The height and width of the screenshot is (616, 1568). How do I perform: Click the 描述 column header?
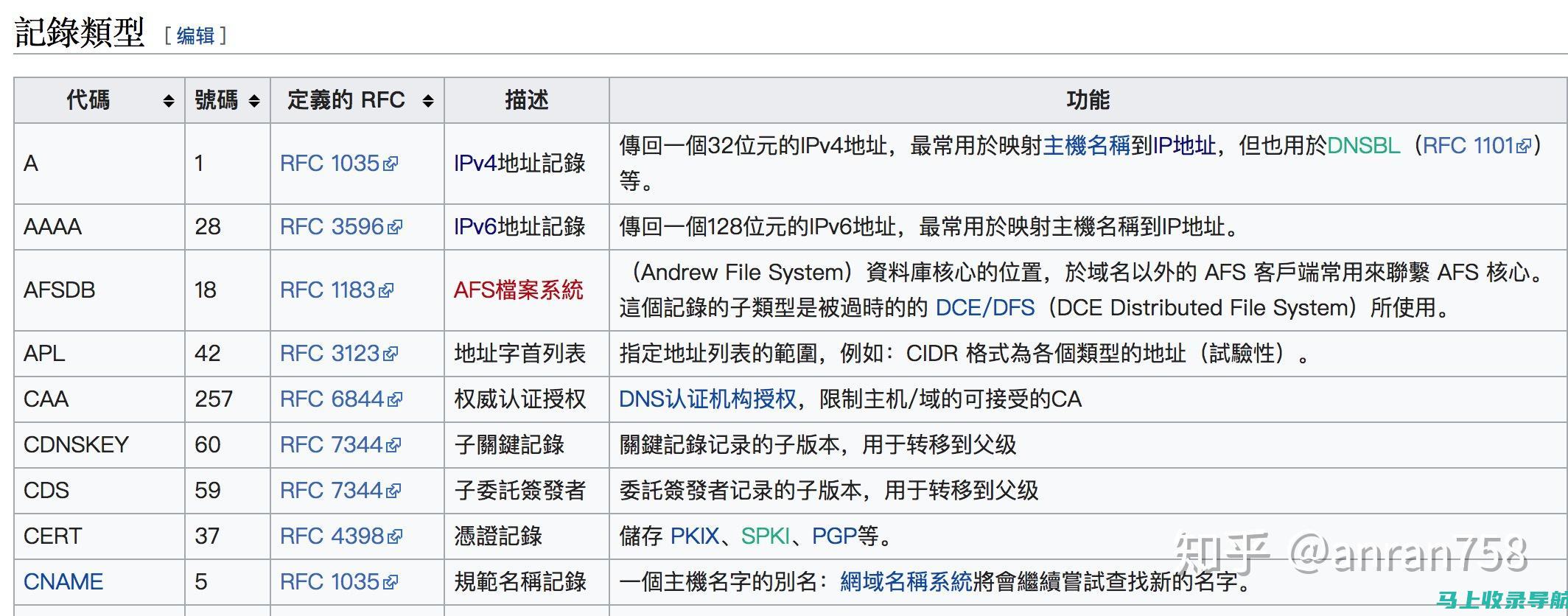pos(527,100)
